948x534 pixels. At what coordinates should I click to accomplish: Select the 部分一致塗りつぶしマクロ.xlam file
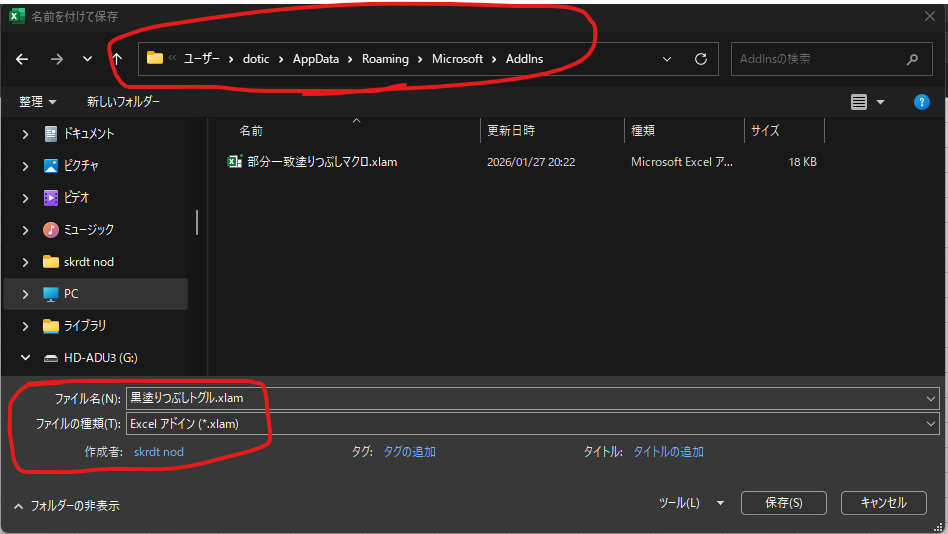[x=322, y=161]
